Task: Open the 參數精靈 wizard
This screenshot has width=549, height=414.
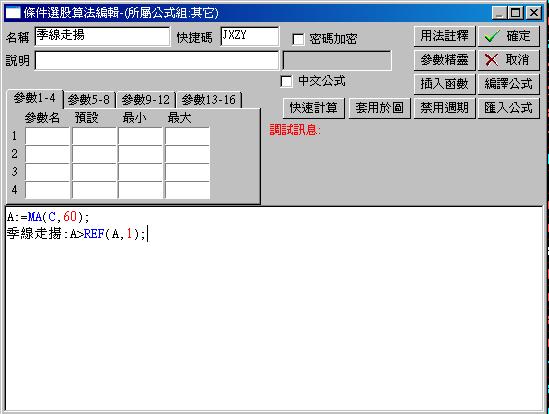Action: (444, 60)
